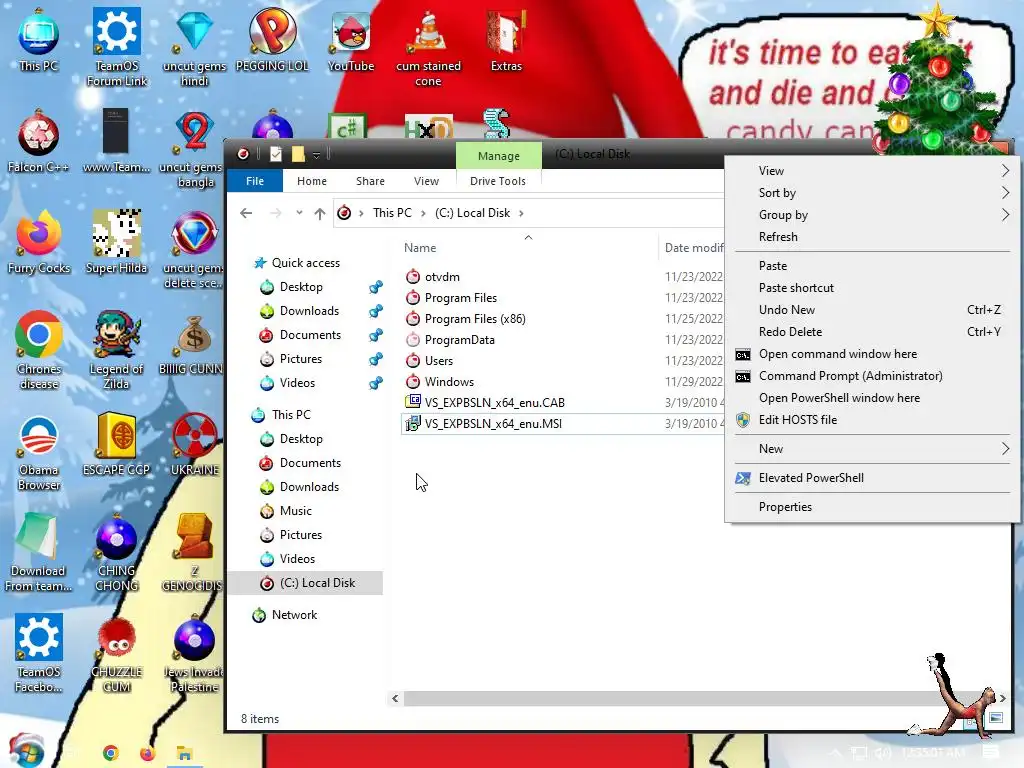Choose Undo New in context menu
The width and height of the screenshot is (1024, 768).
point(872,310)
